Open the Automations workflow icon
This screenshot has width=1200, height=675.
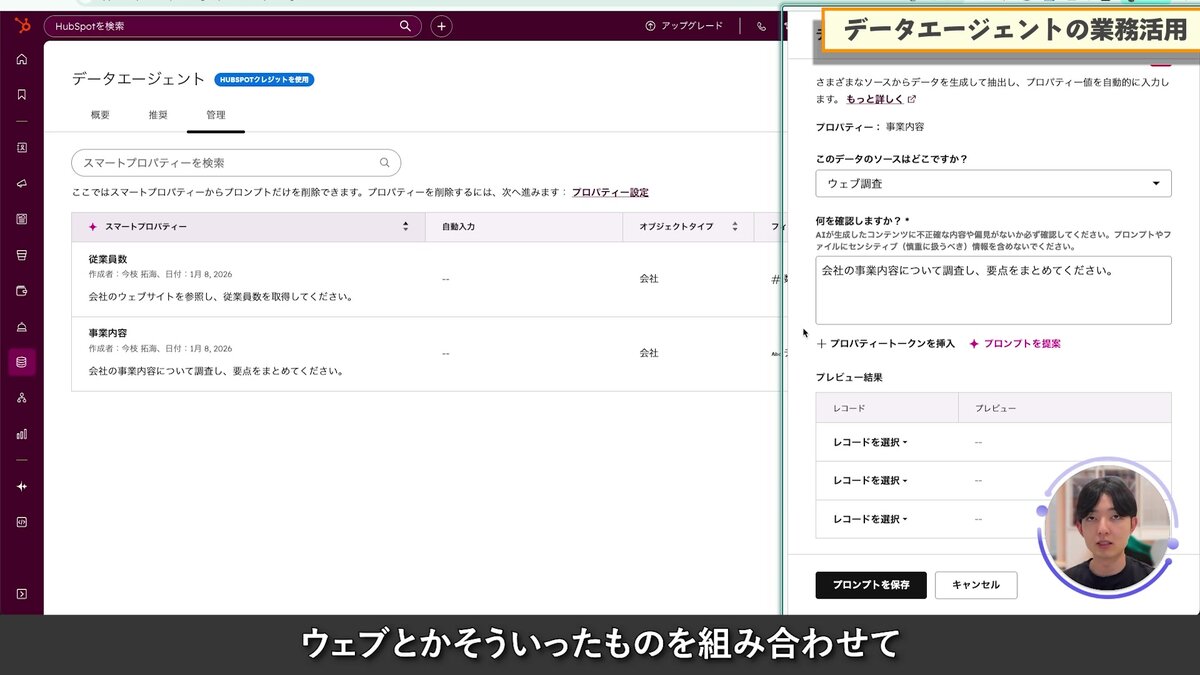point(22,398)
